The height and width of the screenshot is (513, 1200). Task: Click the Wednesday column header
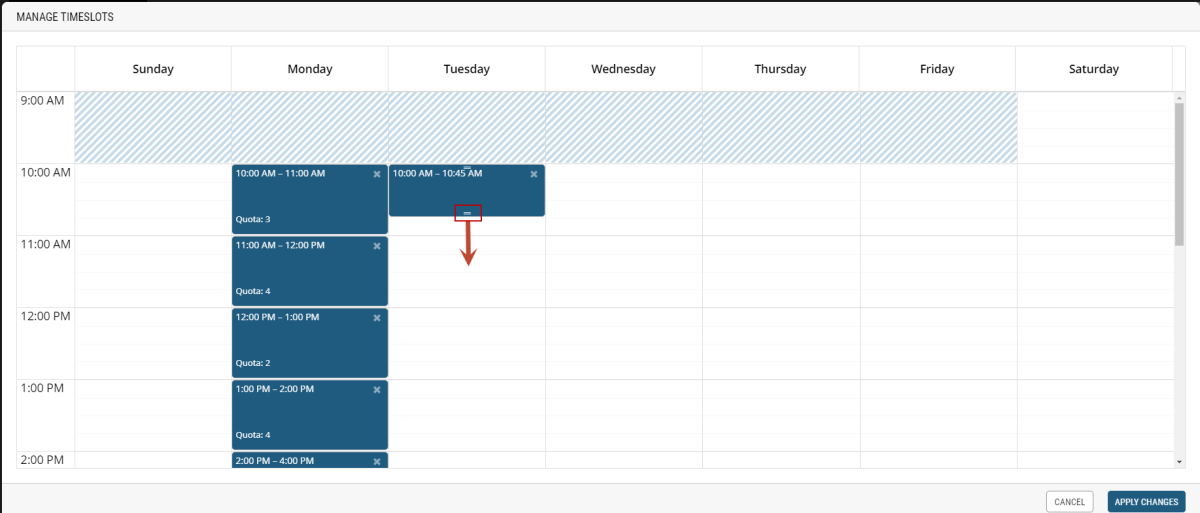tap(623, 69)
